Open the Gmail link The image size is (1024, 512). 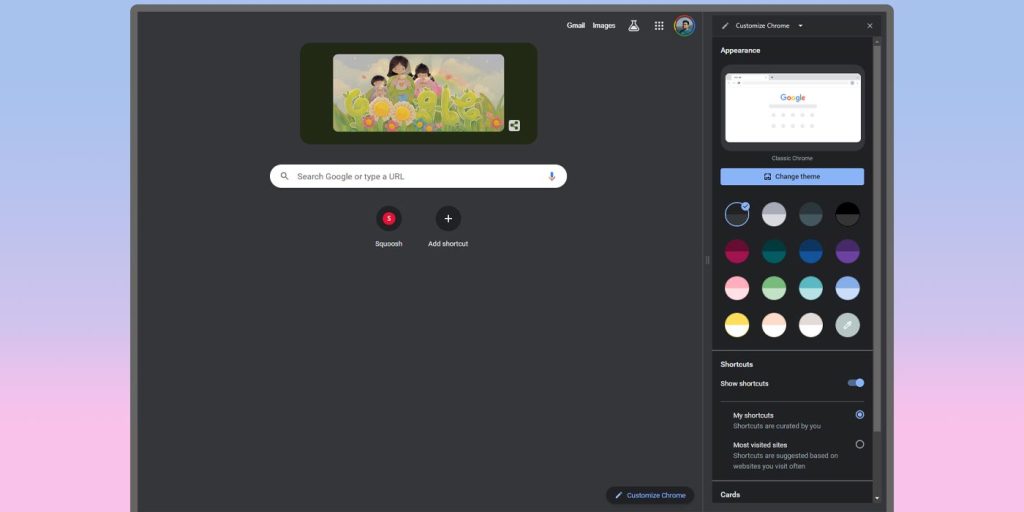[575, 26]
